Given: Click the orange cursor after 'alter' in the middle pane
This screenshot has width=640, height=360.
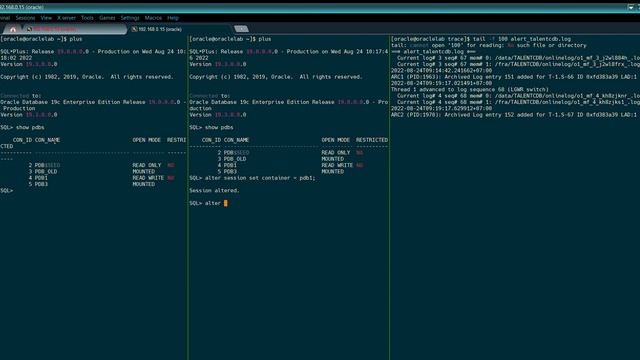Looking at the screenshot, I should coord(226,203).
